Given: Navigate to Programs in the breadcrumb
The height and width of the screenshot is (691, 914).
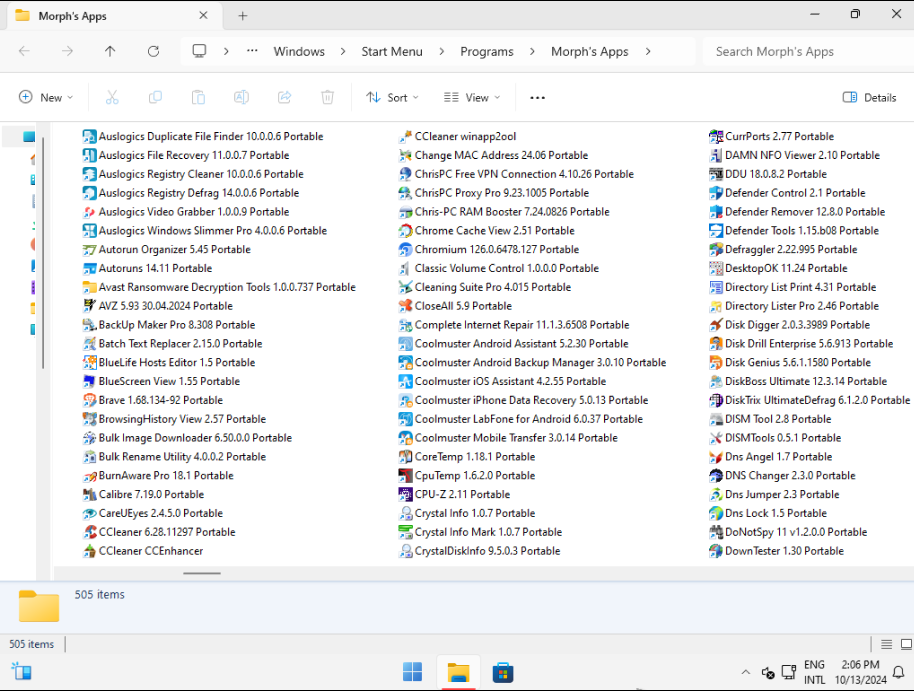Looking at the screenshot, I should [487, 51].
